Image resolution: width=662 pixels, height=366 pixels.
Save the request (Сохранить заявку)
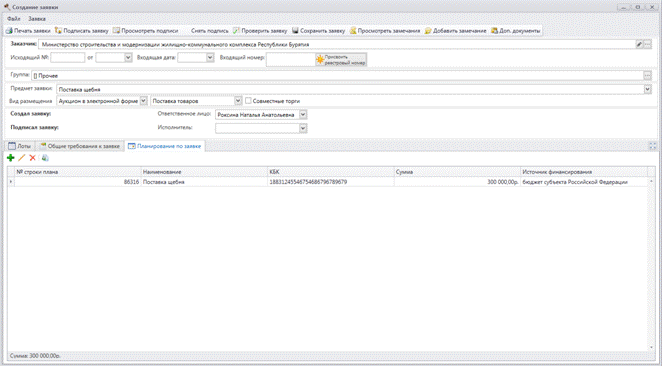318,31
